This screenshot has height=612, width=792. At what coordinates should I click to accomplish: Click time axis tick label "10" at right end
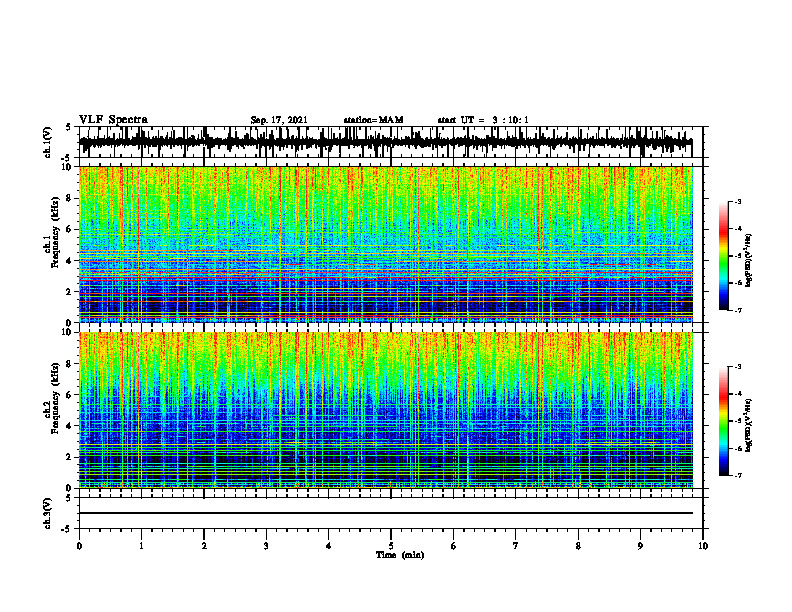point(703,546)
